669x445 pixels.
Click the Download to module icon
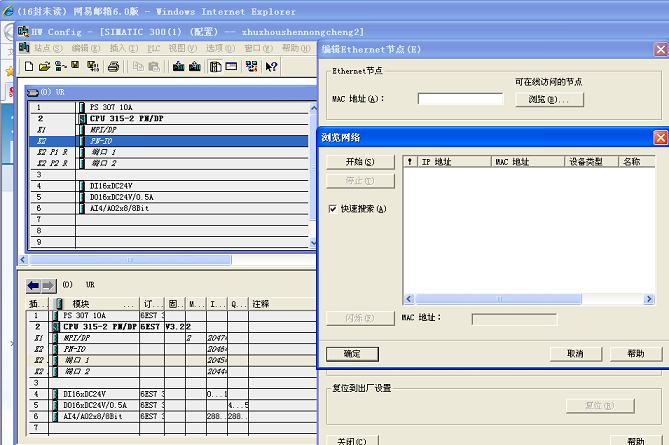point(179,66)
